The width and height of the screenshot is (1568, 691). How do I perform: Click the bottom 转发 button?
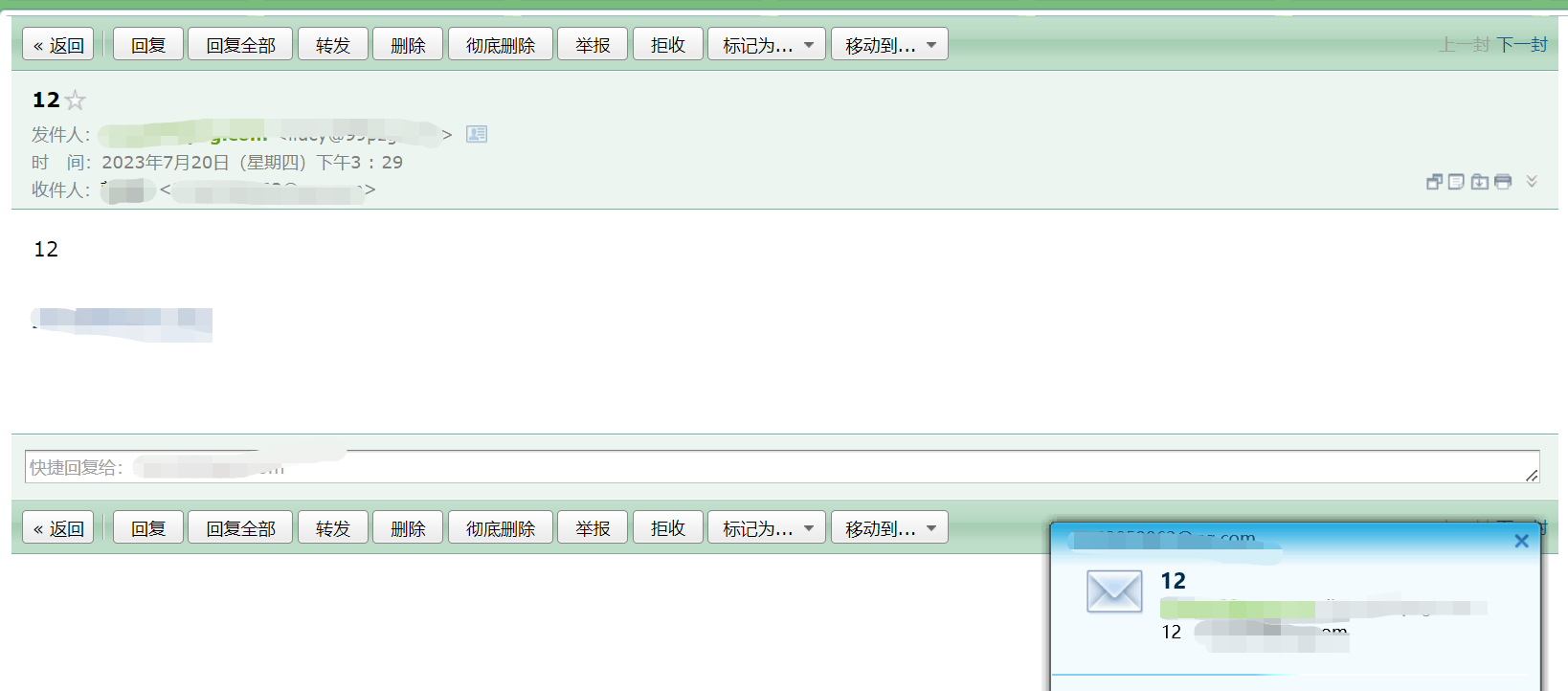[333, 527]
